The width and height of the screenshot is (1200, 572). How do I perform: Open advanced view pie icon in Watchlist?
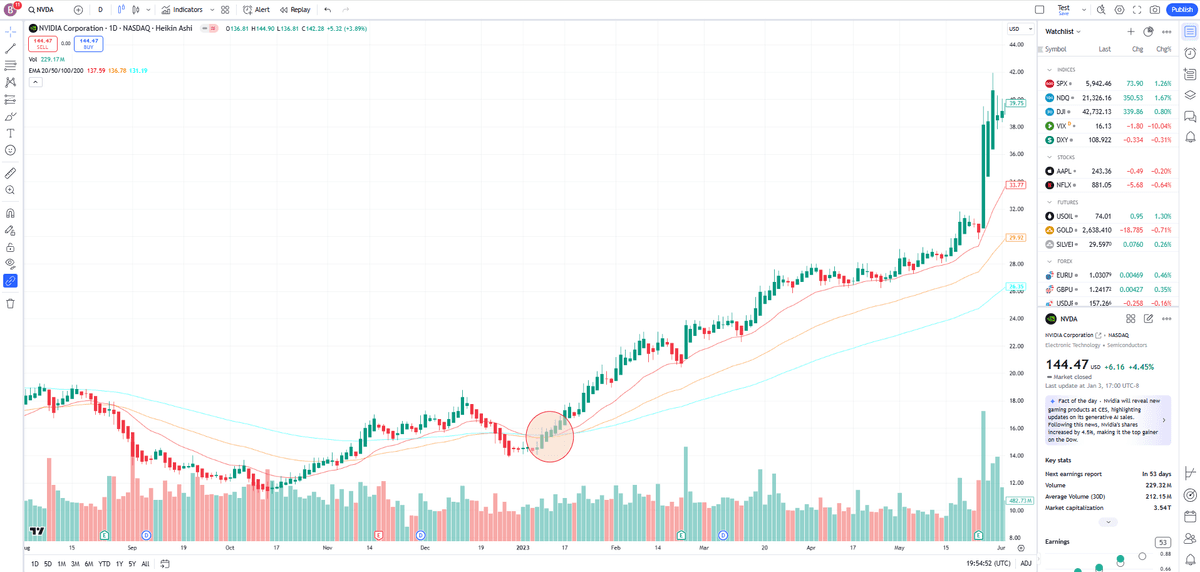coord(1148,32)
